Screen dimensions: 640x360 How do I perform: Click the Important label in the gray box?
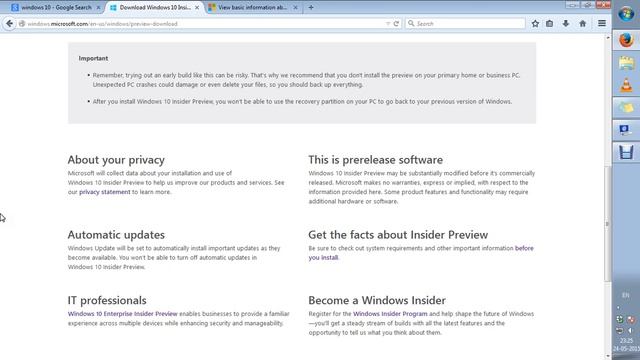[93, 58]
